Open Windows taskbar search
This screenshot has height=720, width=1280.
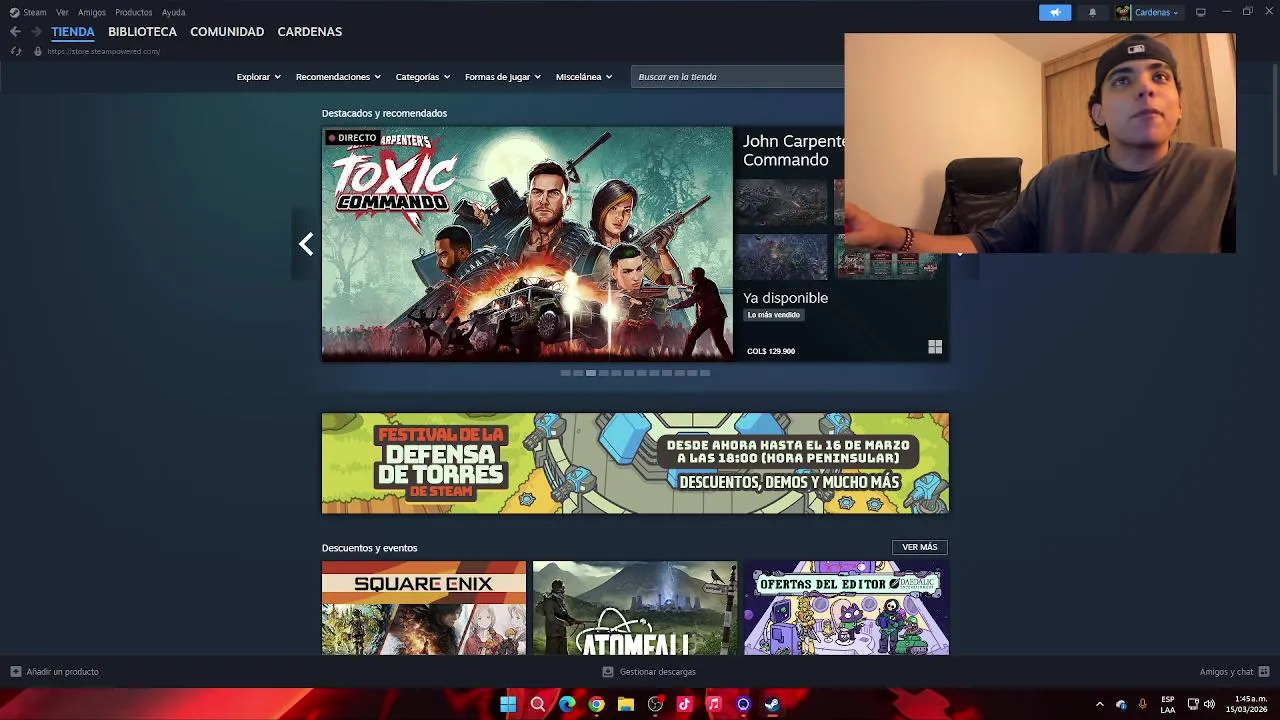point(538,704)
